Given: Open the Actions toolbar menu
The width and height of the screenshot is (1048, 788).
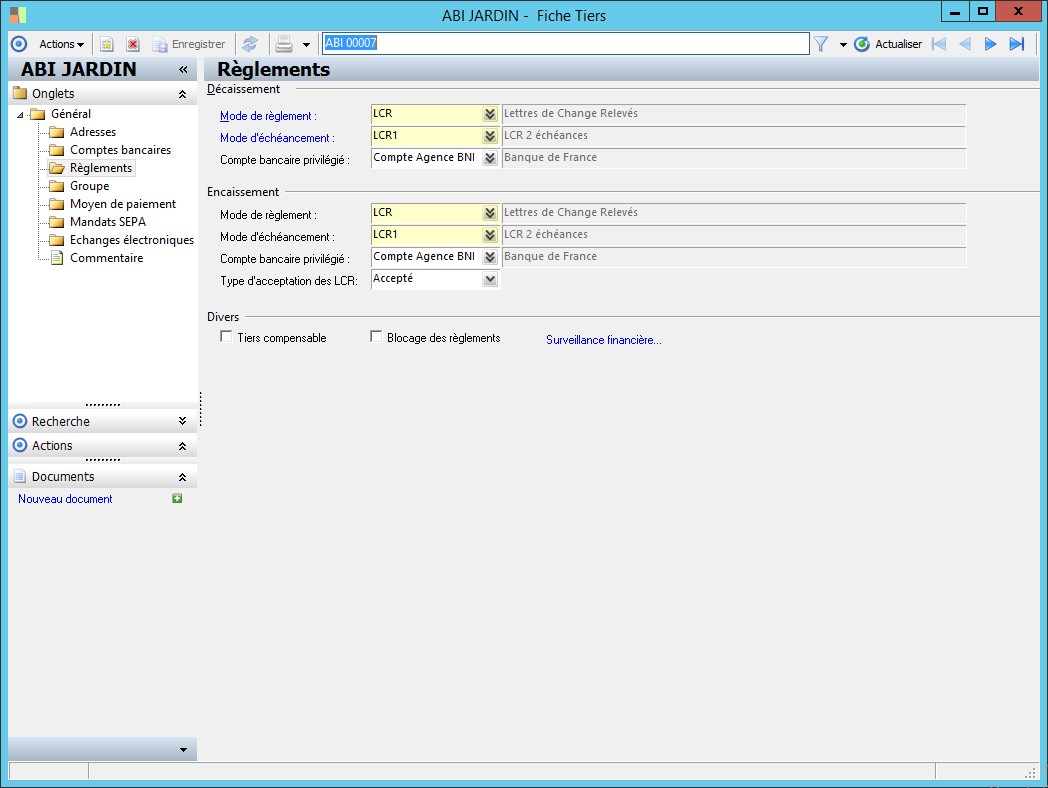Looking at the screenshot, I should (61, 44).
